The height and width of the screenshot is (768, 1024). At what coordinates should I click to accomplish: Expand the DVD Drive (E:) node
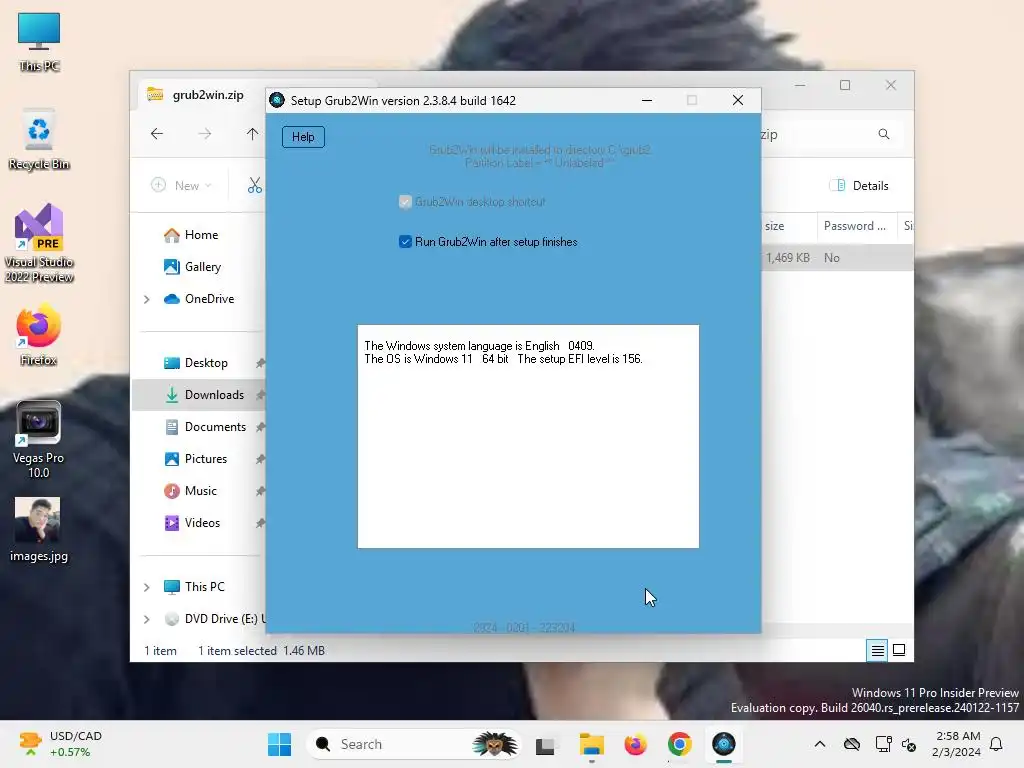(147, 619)
